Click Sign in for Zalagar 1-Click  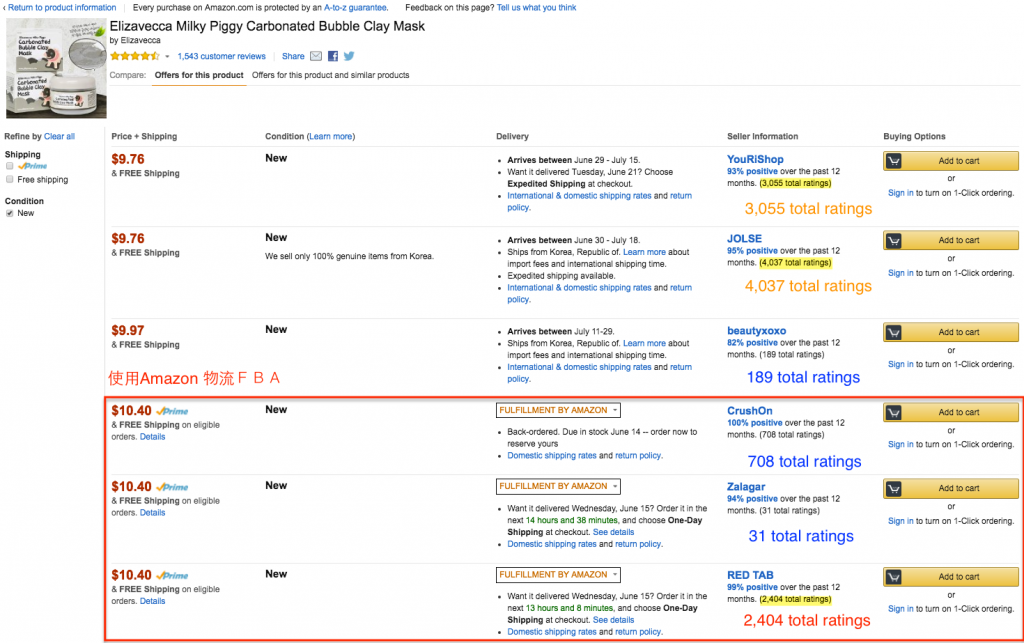tap(901, 521)
